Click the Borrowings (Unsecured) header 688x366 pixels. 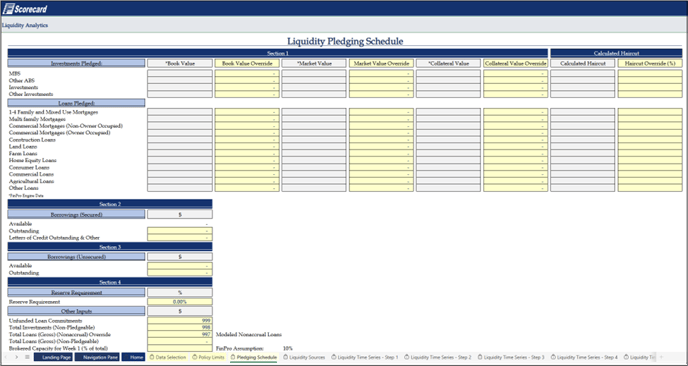76,257
